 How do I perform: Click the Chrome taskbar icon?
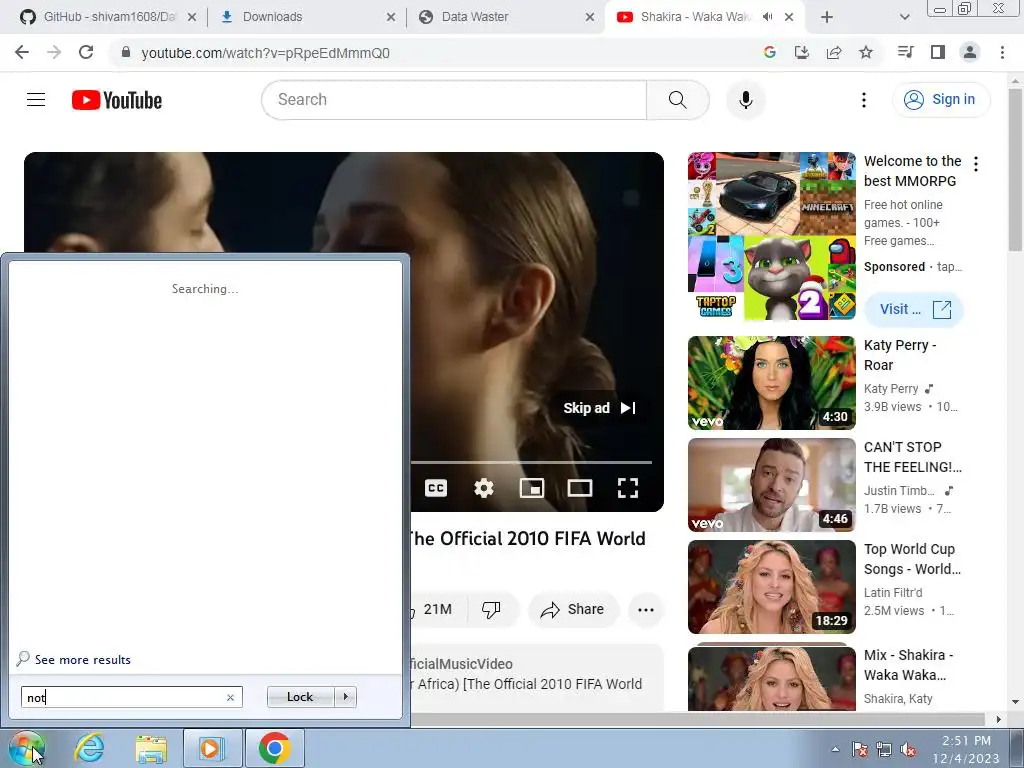(274, 748)
